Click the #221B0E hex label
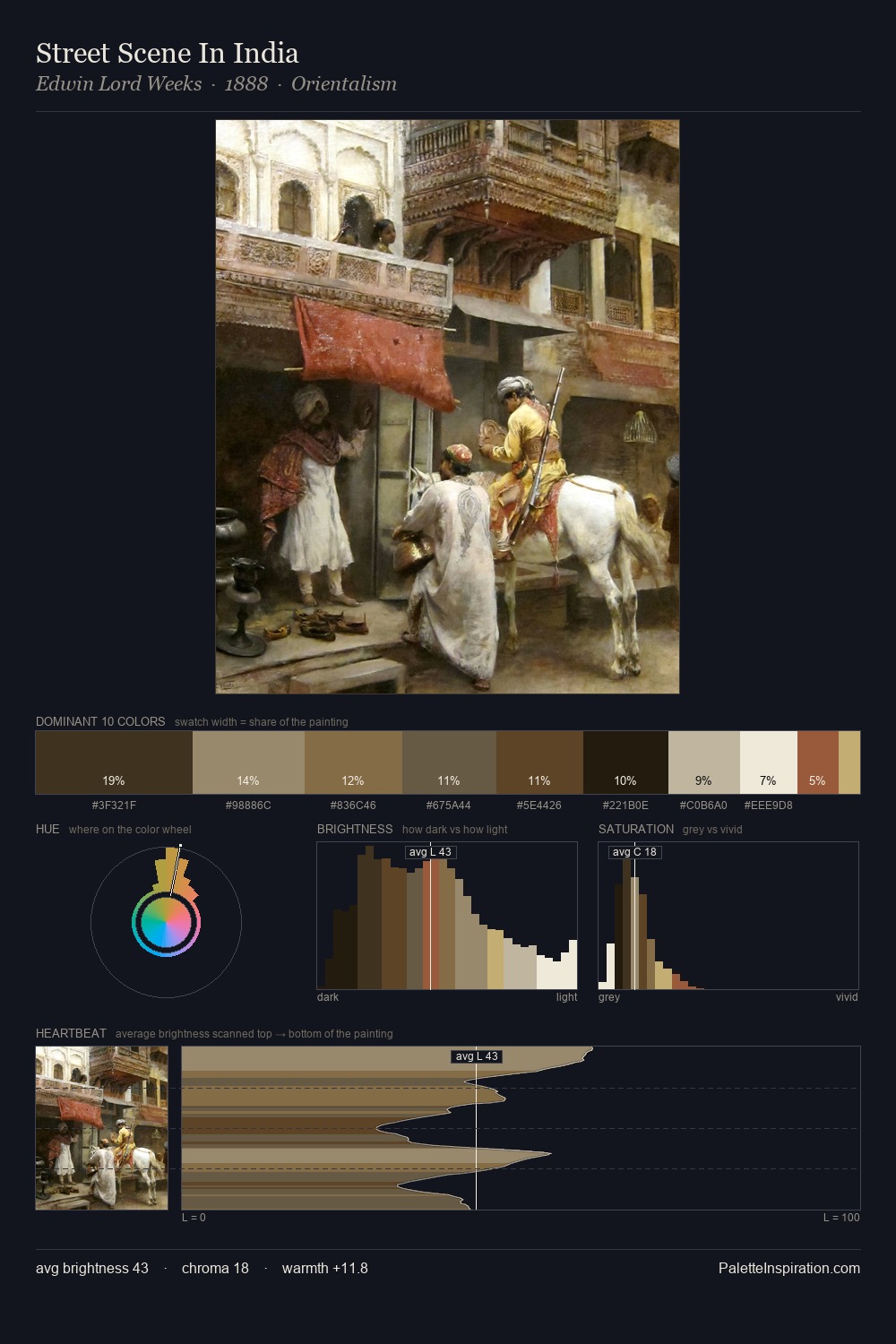The width and height of the screenshot is (896, 1344). point(625,806)
